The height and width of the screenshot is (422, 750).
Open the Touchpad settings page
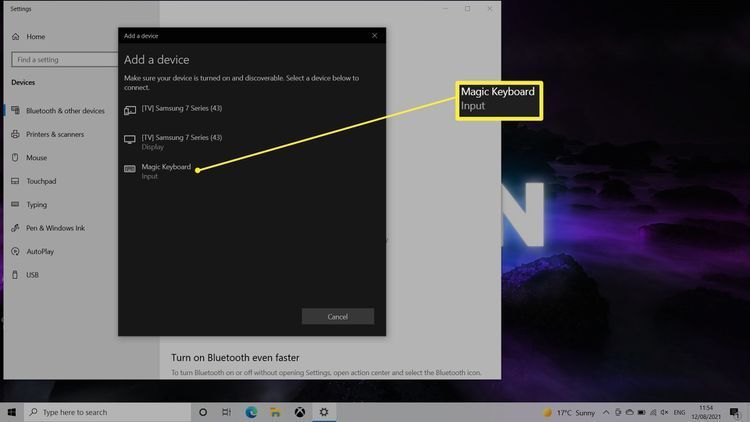(x=41, y=181)
